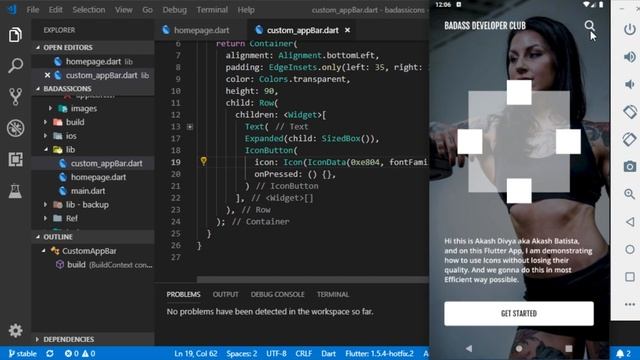Click the emulator zoom icon
640x360 pixels.
tap(629, 194)
